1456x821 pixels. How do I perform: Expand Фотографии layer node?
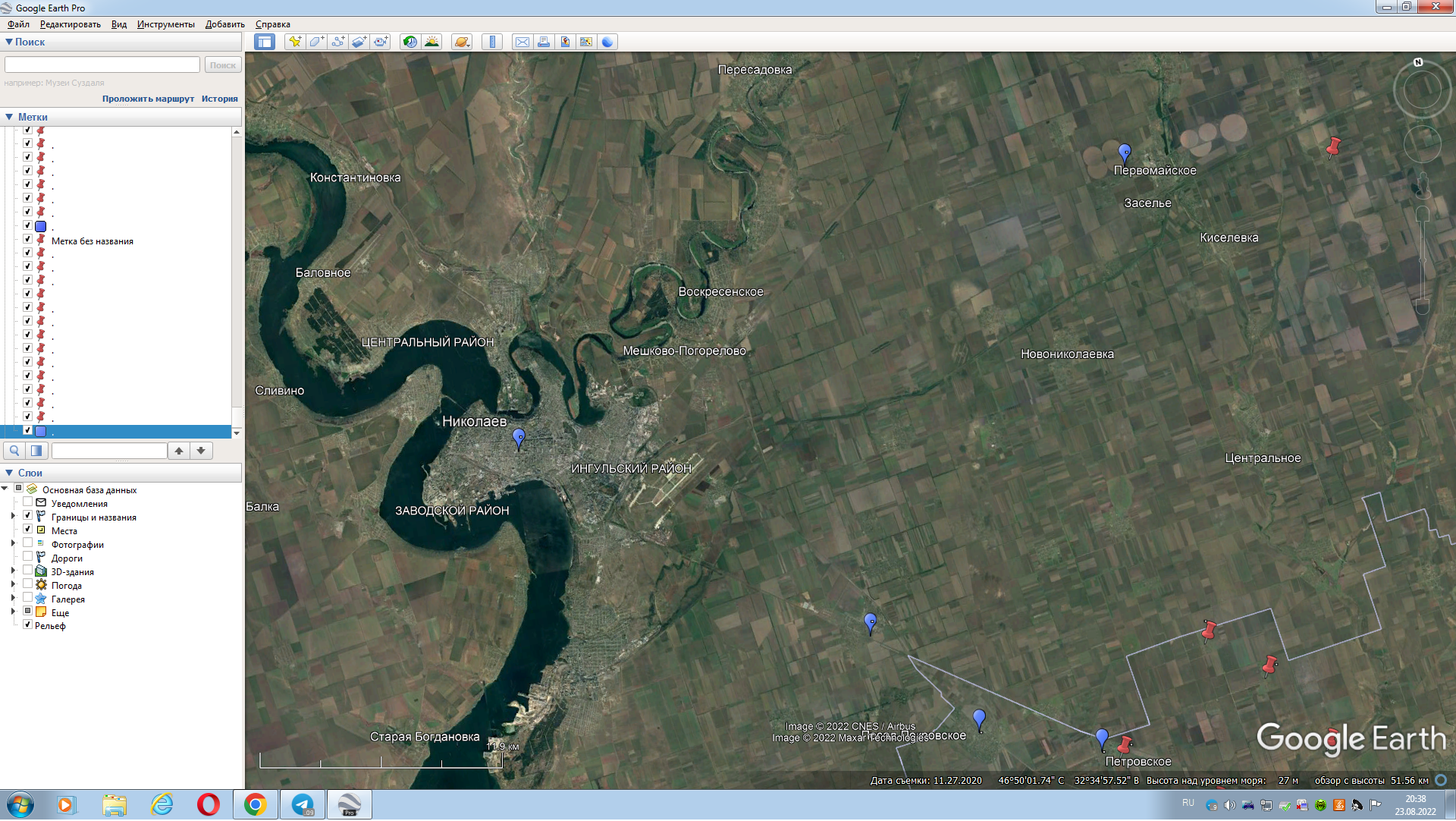coord(13,544)
